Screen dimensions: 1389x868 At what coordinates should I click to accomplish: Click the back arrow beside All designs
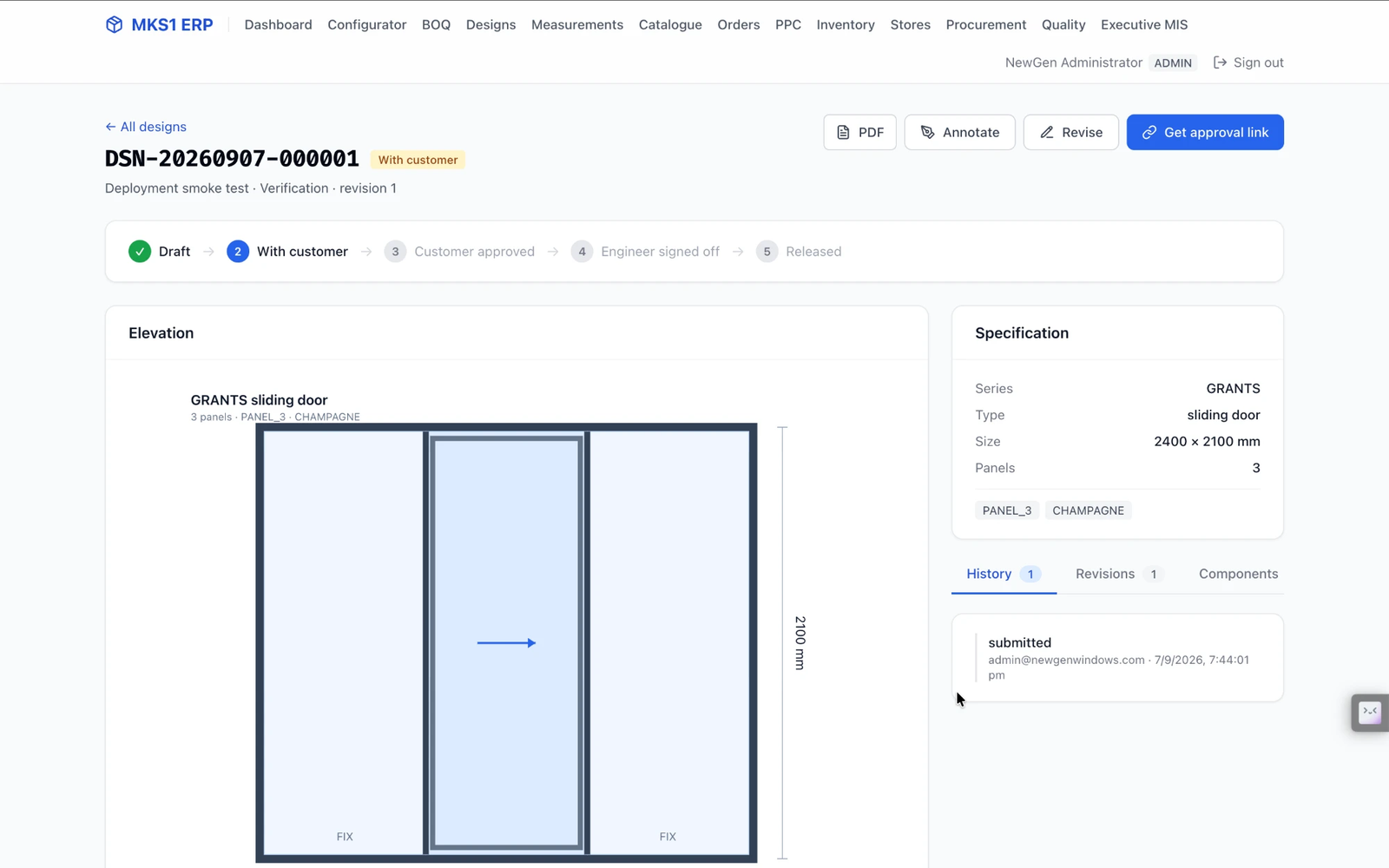coord(110,127)
